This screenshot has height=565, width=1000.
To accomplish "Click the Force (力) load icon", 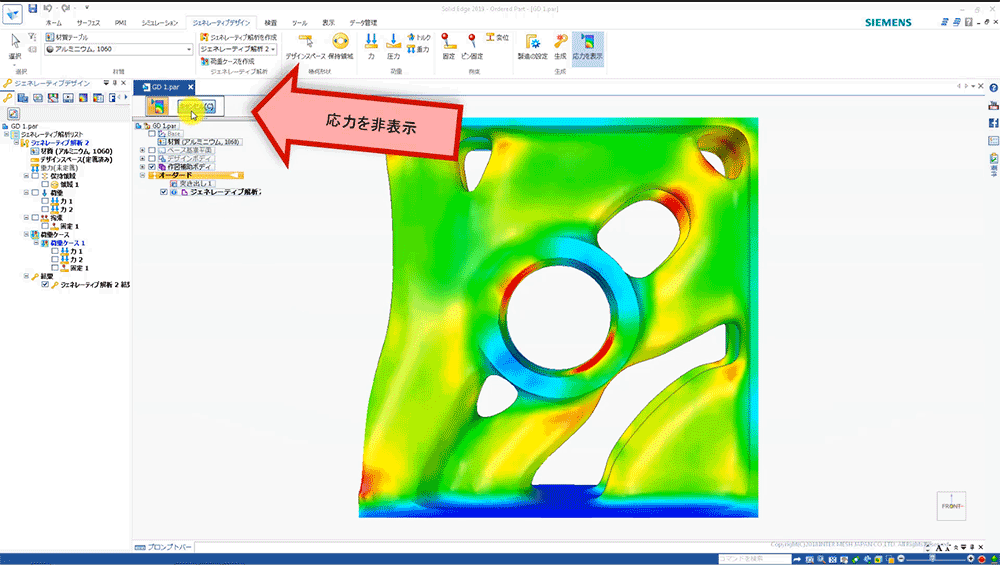I will [x=371, y=44].
